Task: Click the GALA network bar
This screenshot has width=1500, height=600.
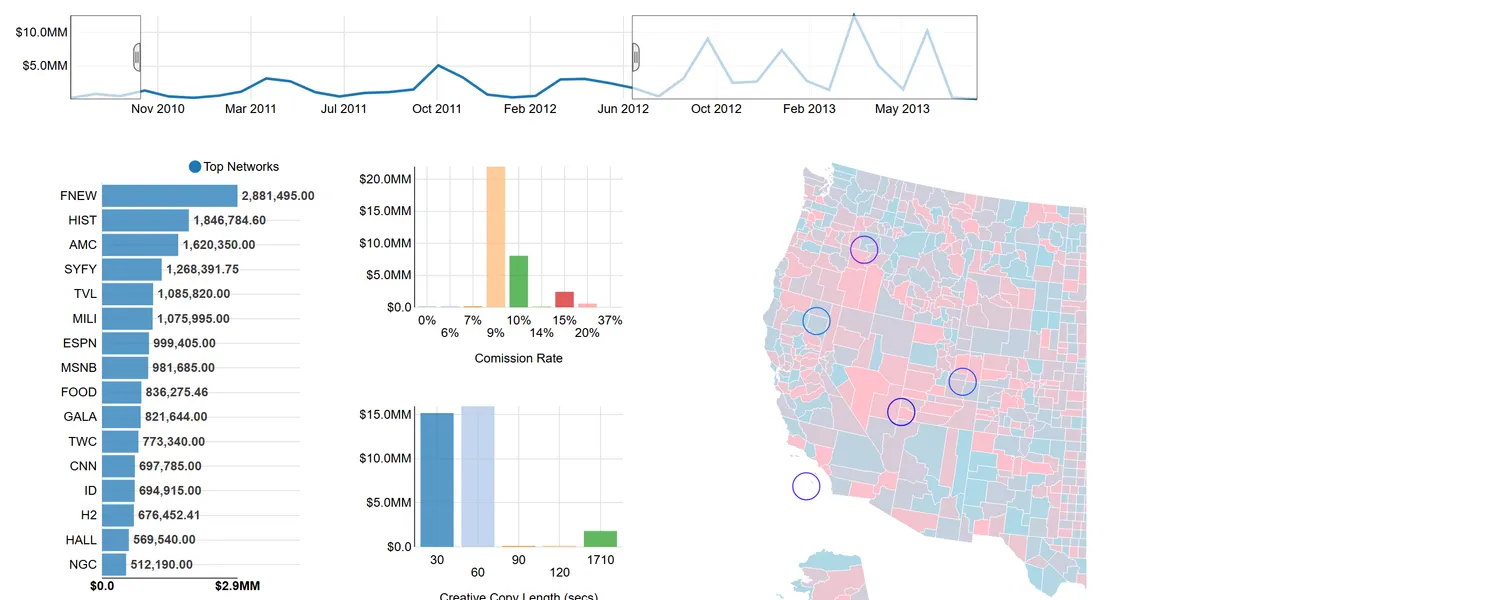Action: pos(121,417)
